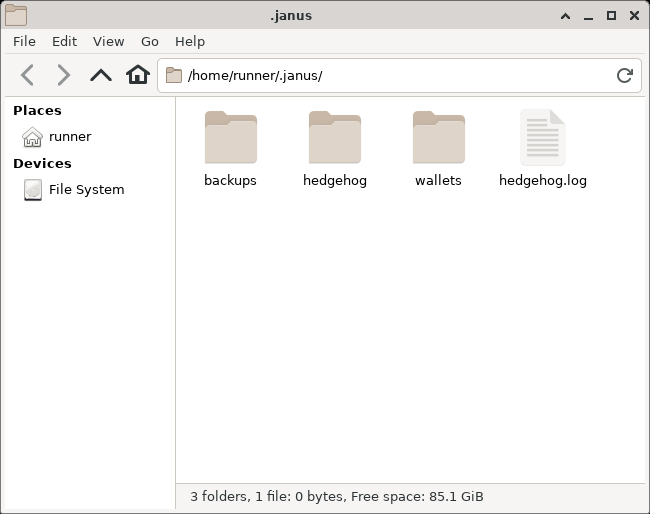Minimize the .janus window
Image resolution: width=650 pixels, height=514 pixels.
click(x=588, y=17)
